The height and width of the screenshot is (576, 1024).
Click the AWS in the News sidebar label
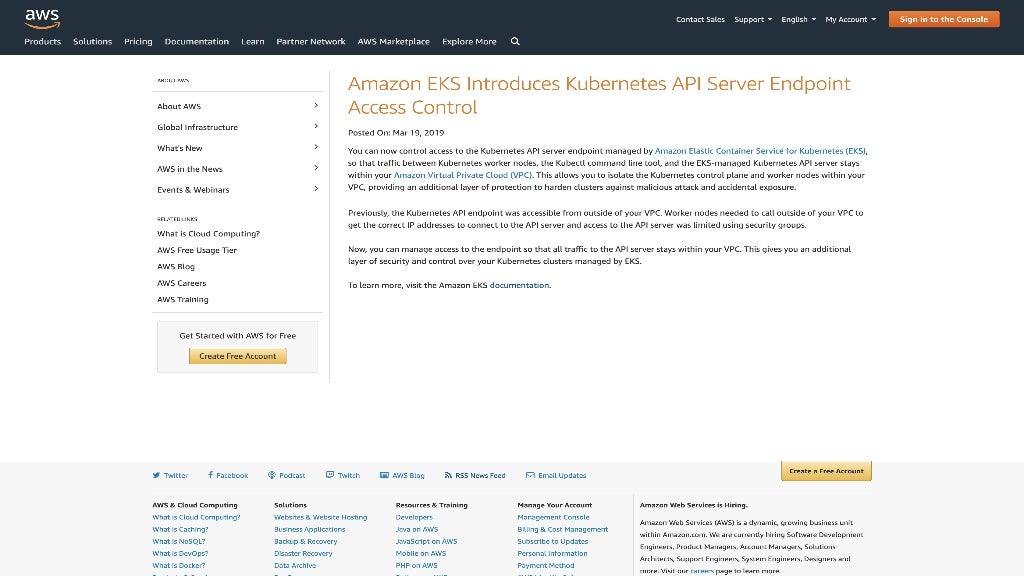[189, 168]
